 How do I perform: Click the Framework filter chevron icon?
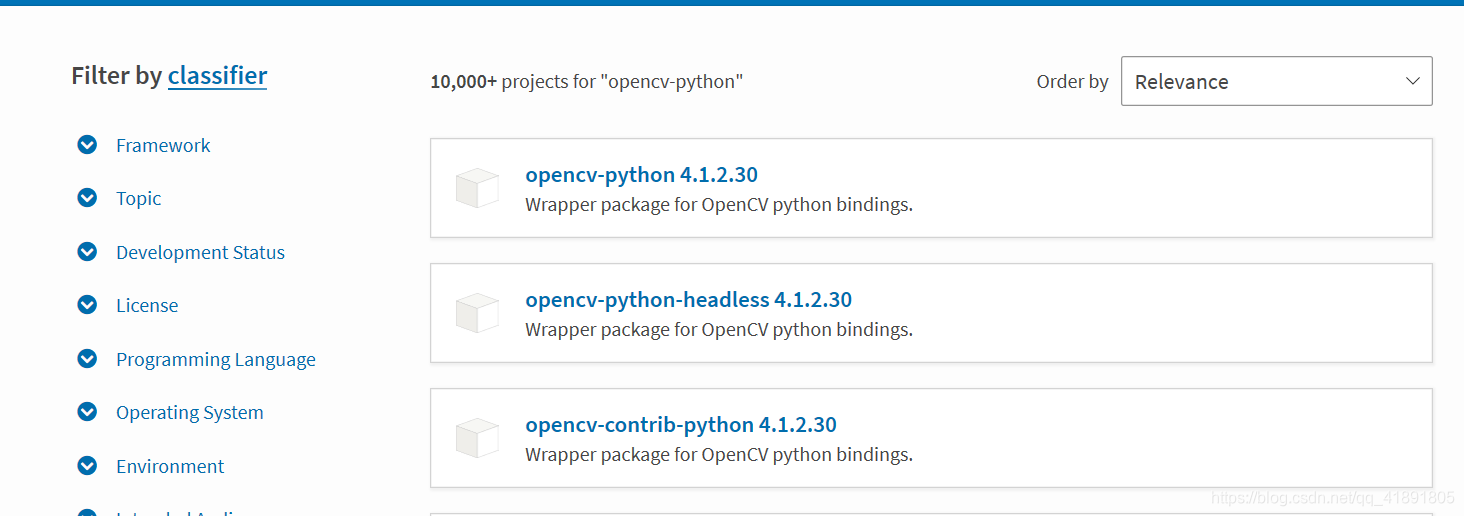coord(87,145)
